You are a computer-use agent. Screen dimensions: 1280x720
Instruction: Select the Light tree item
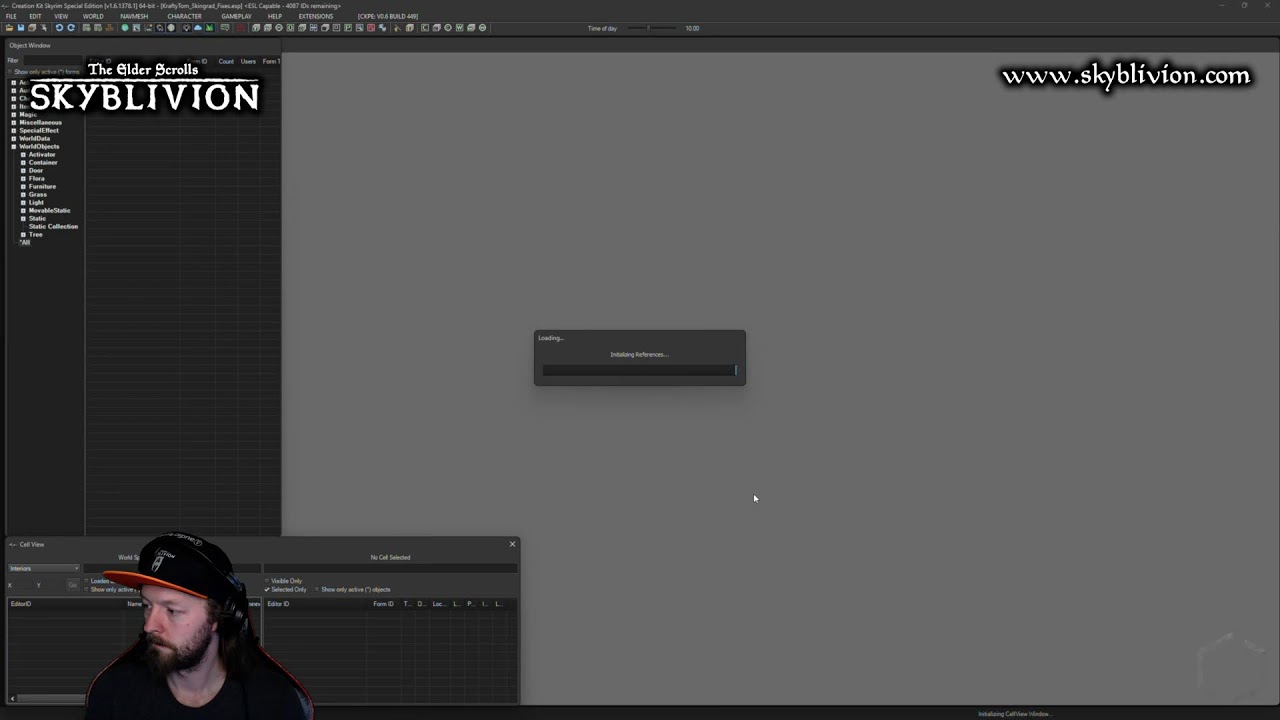coord(36,202)
